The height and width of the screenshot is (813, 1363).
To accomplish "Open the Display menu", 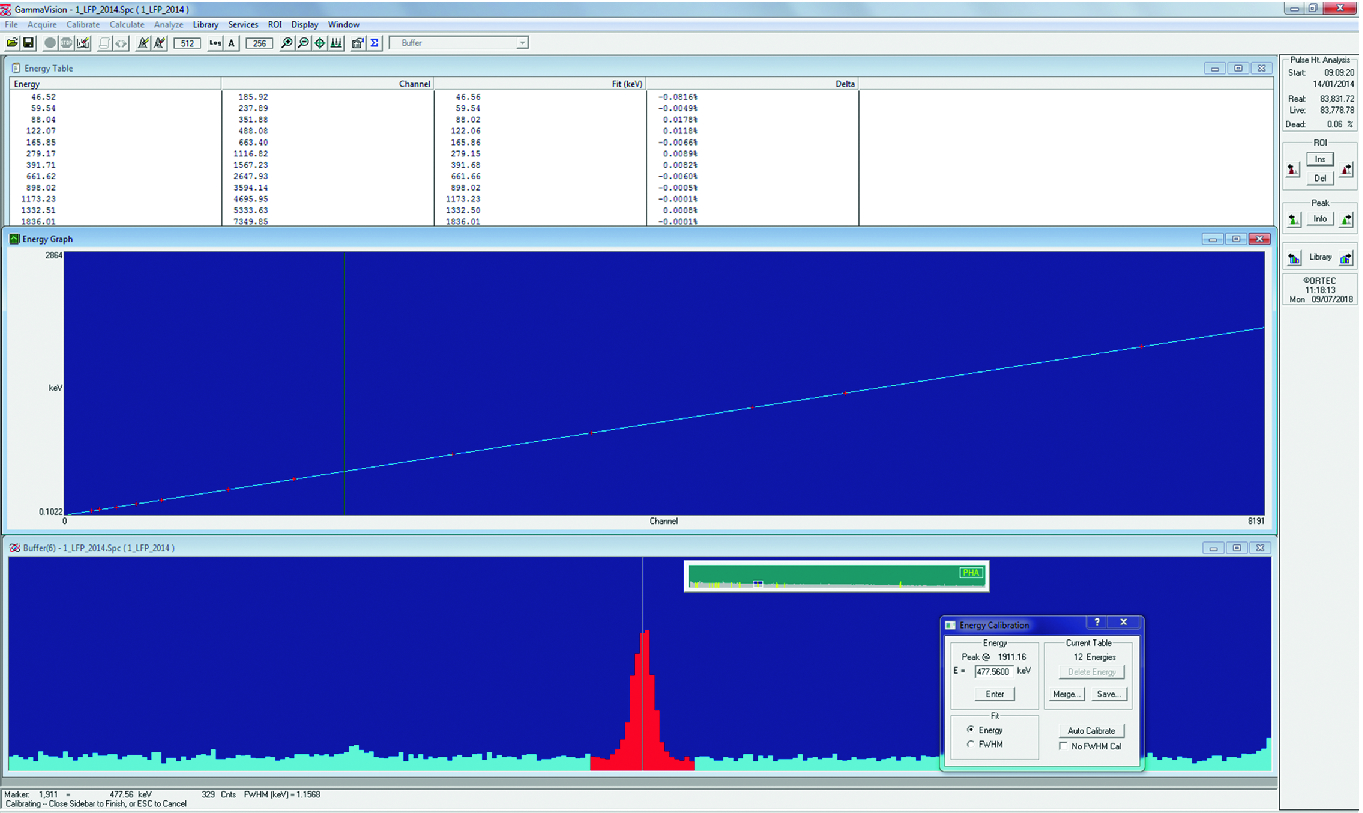I will click(305, 24).
